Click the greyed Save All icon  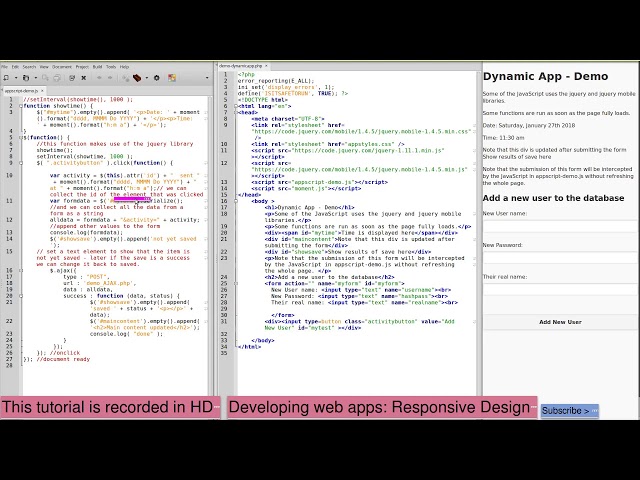pyautogui.click(x=57, y=78)
